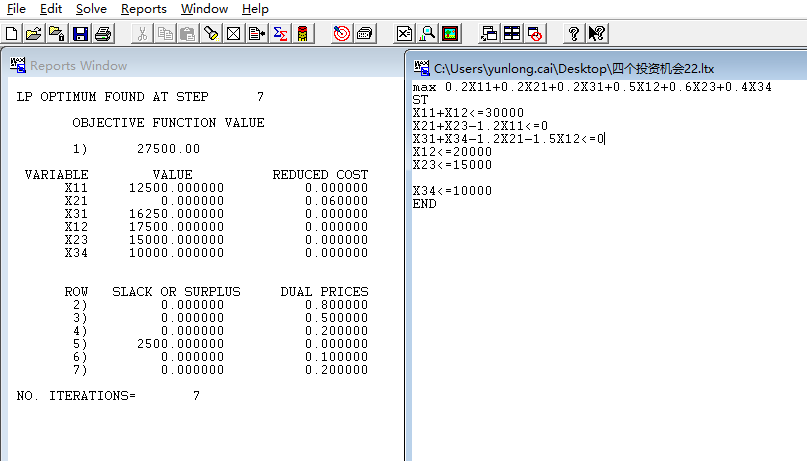Open the File menu
This screenshot has width=807, height=461.
tap(16, 9)
